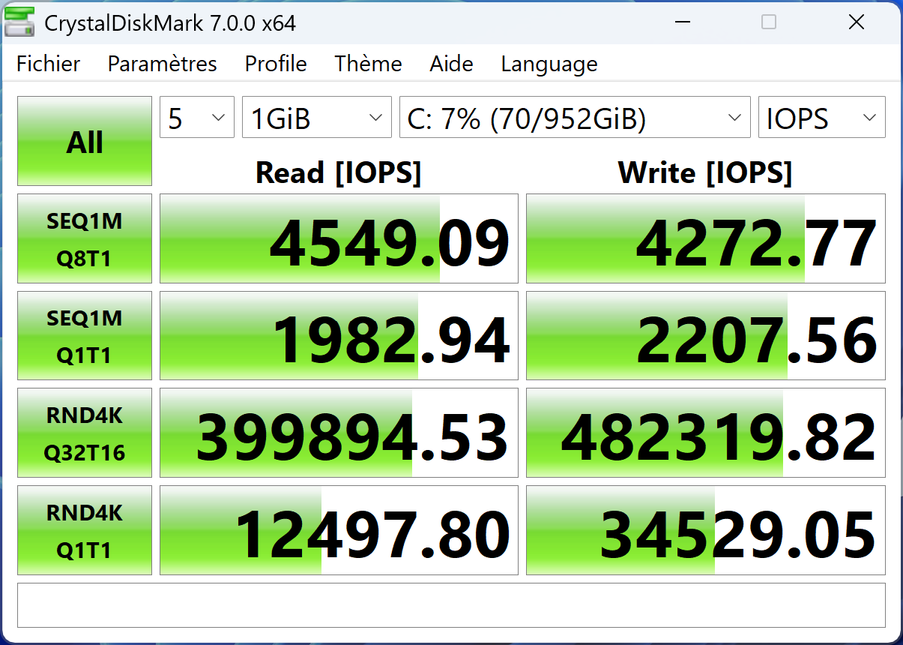Viewport: 903px width, 645px height.
Task: Click the SEQ1M Q8T1 write value 4272.77
Action: 706,238
